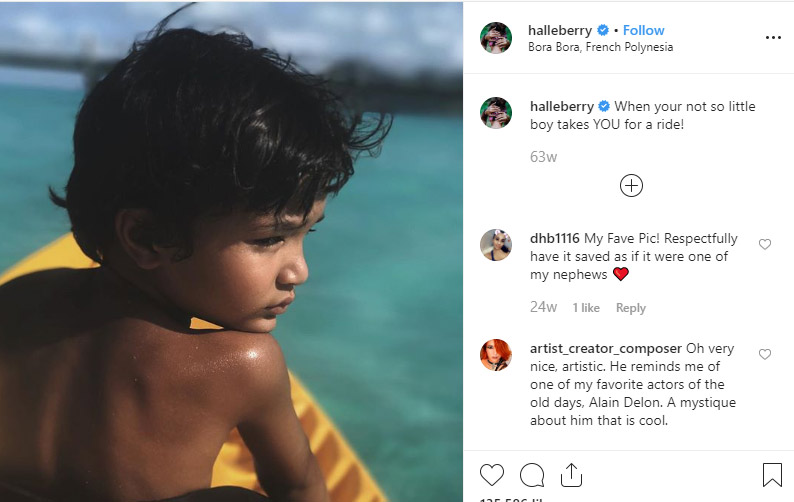Click halleberry's avatar beside the caption
794x502 pixels.
[496, 113]
